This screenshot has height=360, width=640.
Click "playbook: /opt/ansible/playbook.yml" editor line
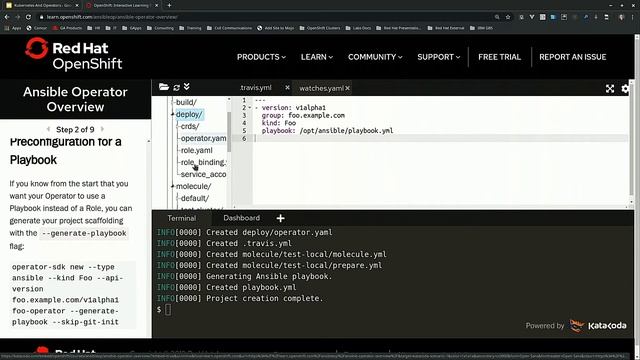point(327,131)
